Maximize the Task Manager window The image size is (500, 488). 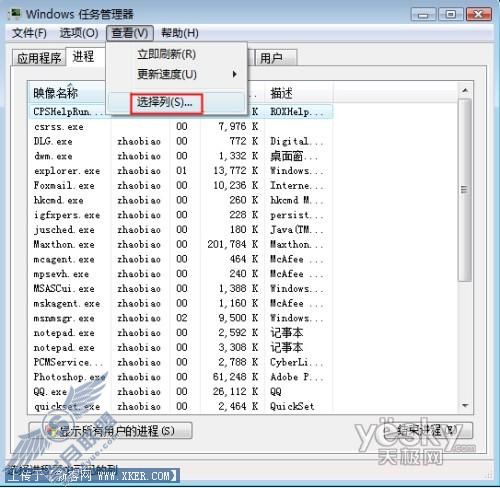450,15
